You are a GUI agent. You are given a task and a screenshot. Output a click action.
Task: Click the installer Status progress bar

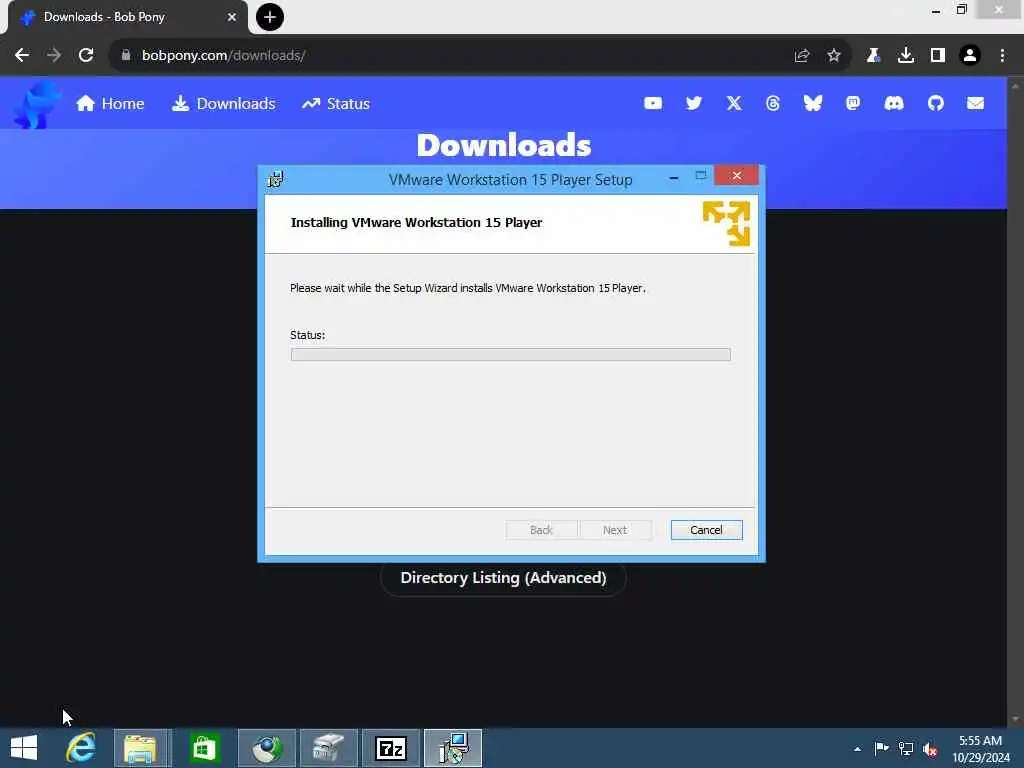tap(511, 355)
